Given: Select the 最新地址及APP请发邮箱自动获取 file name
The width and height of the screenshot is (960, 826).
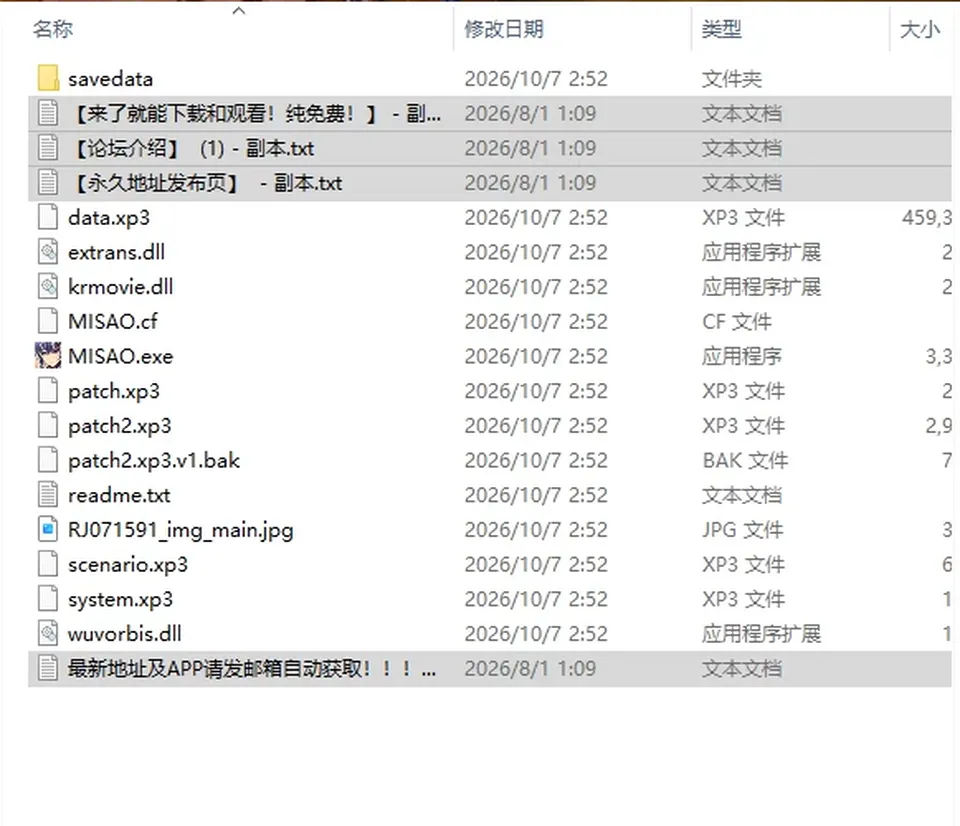Looking at the screenshot, I should 252,669.
